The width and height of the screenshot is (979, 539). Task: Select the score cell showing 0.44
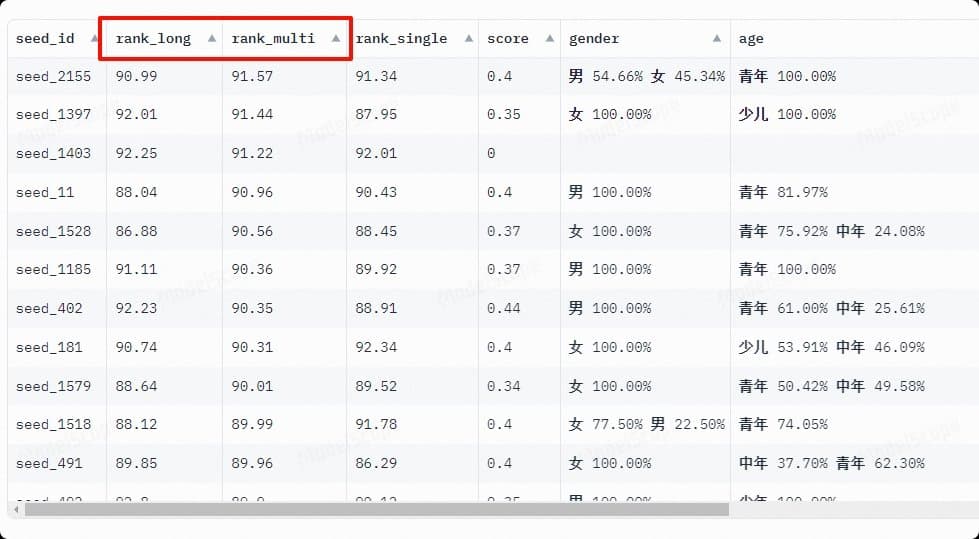click(x=504, y=308)
